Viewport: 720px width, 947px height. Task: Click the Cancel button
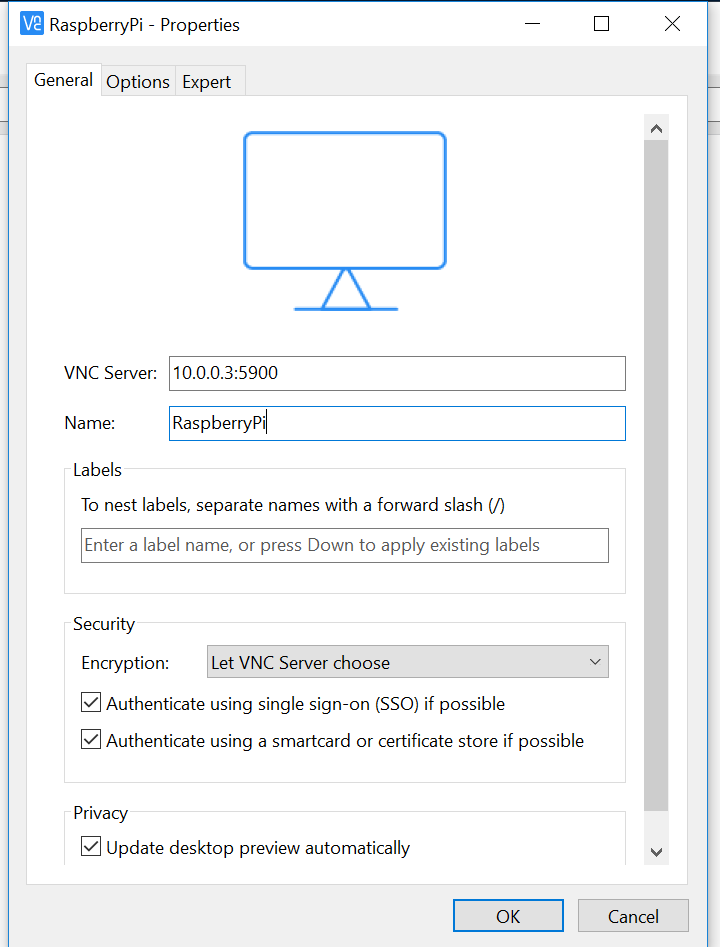pyautogui.click(x=633, y=916)
